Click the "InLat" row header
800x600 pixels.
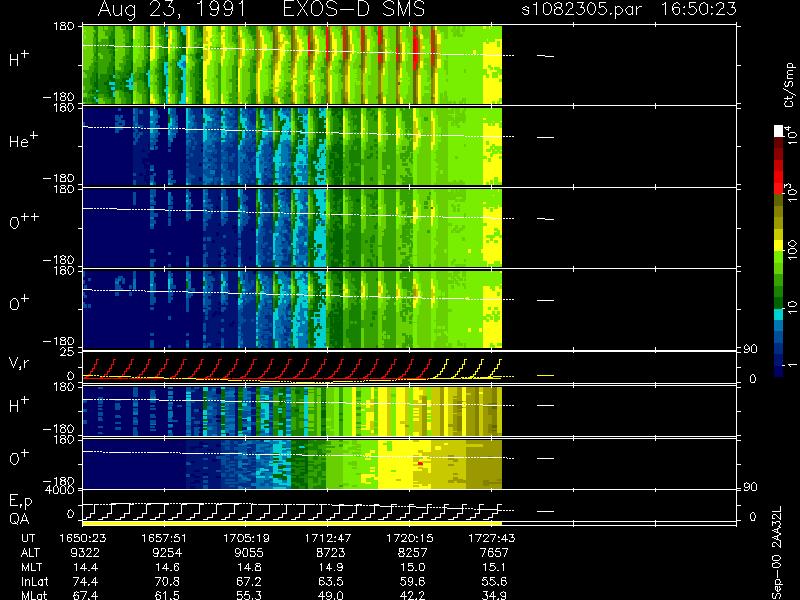(34, 581)
